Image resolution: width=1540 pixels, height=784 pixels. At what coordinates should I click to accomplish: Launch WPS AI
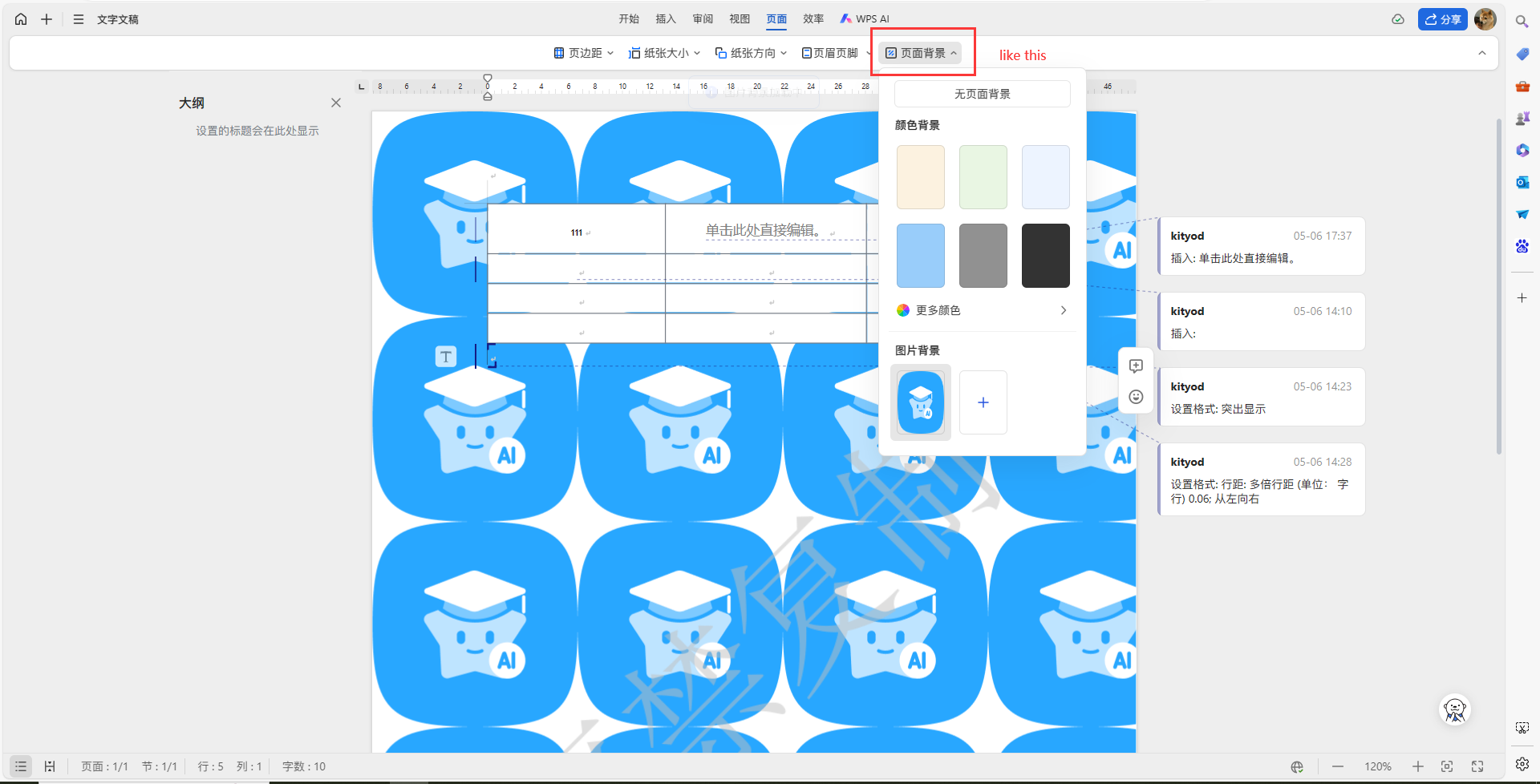pyautogui.click(x=865, y=18)
